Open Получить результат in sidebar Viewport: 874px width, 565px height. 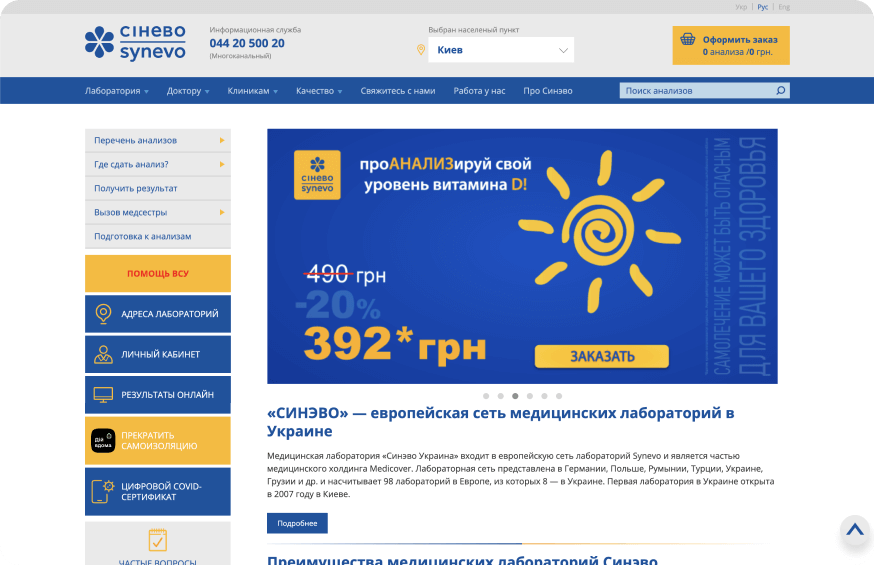[x=158, y=188]
